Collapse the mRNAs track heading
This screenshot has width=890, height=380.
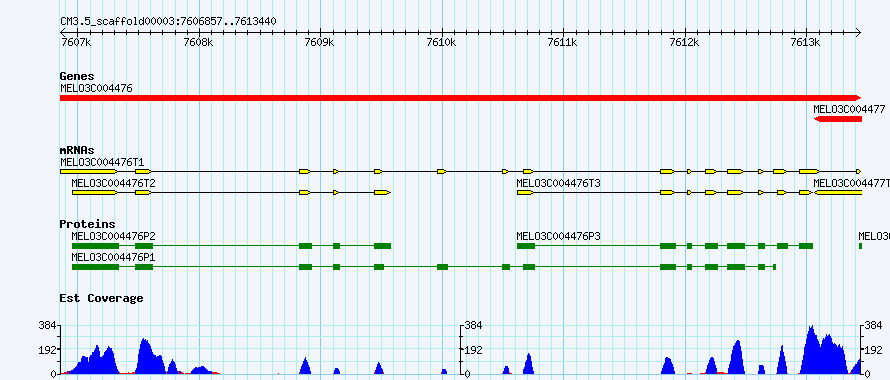77,151
